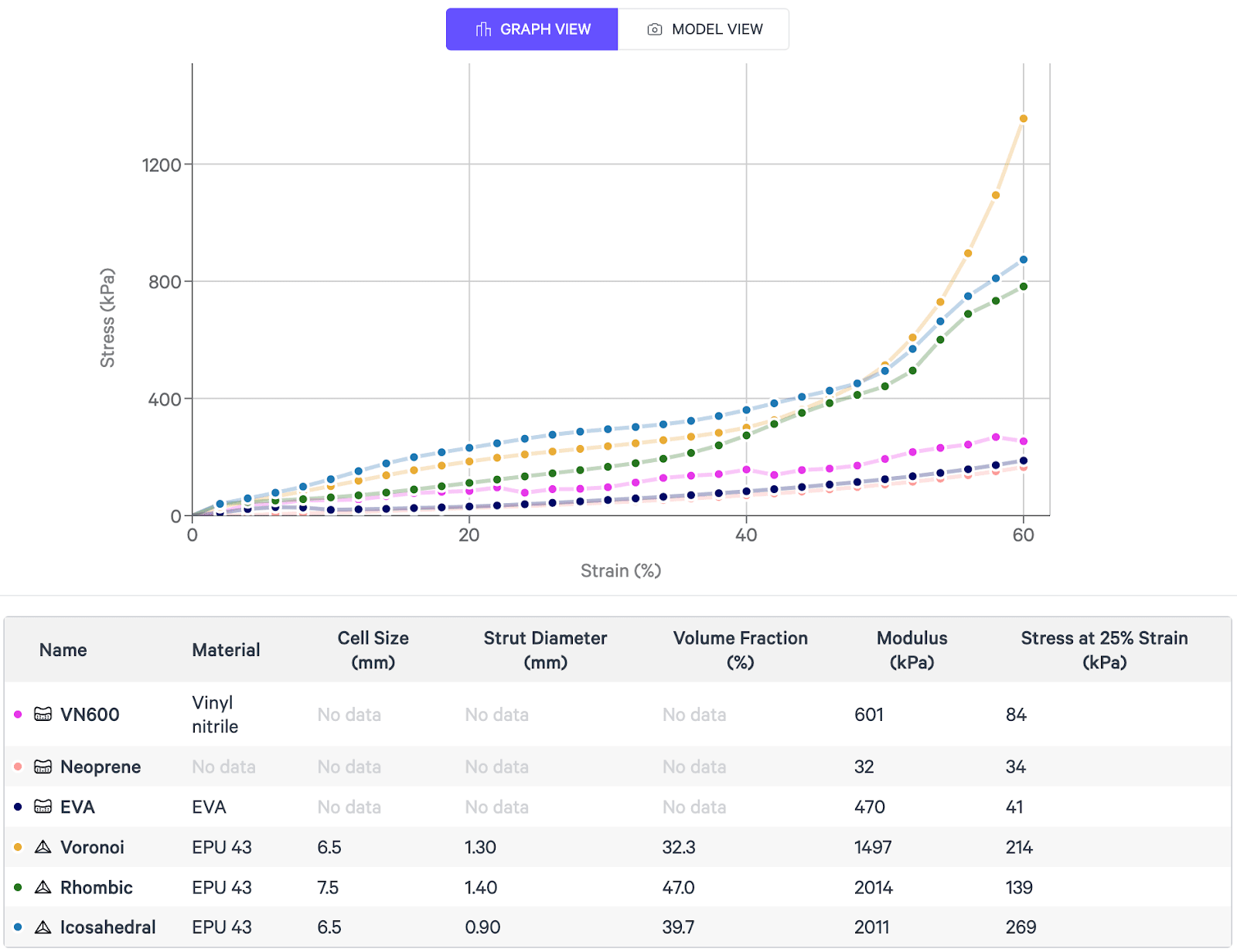Viewport: 1237px width, 952px height.
Task: Sort by the Modulus (kPa) column header
Action: point(912,650)
